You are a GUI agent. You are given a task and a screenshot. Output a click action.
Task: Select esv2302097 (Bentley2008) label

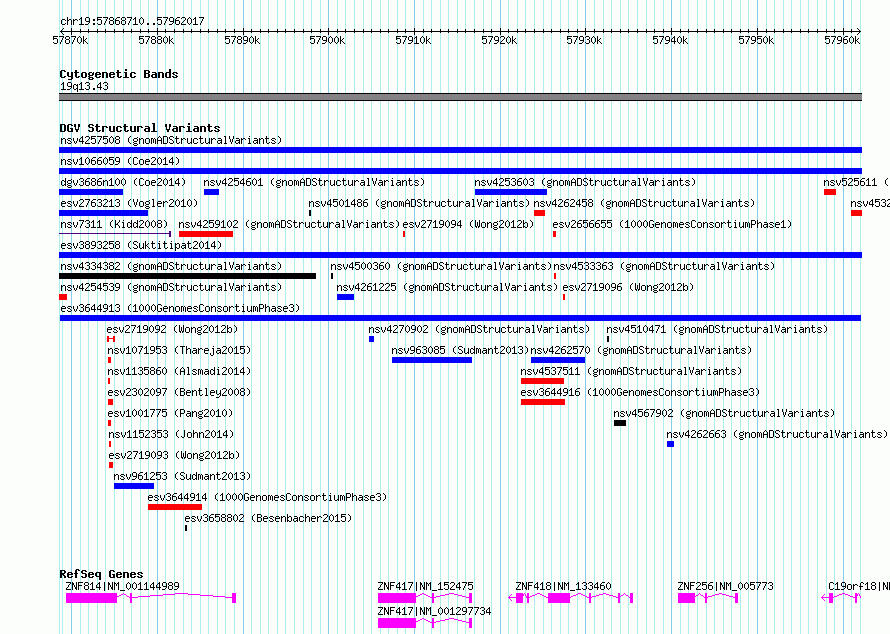(x=179, y=392)
